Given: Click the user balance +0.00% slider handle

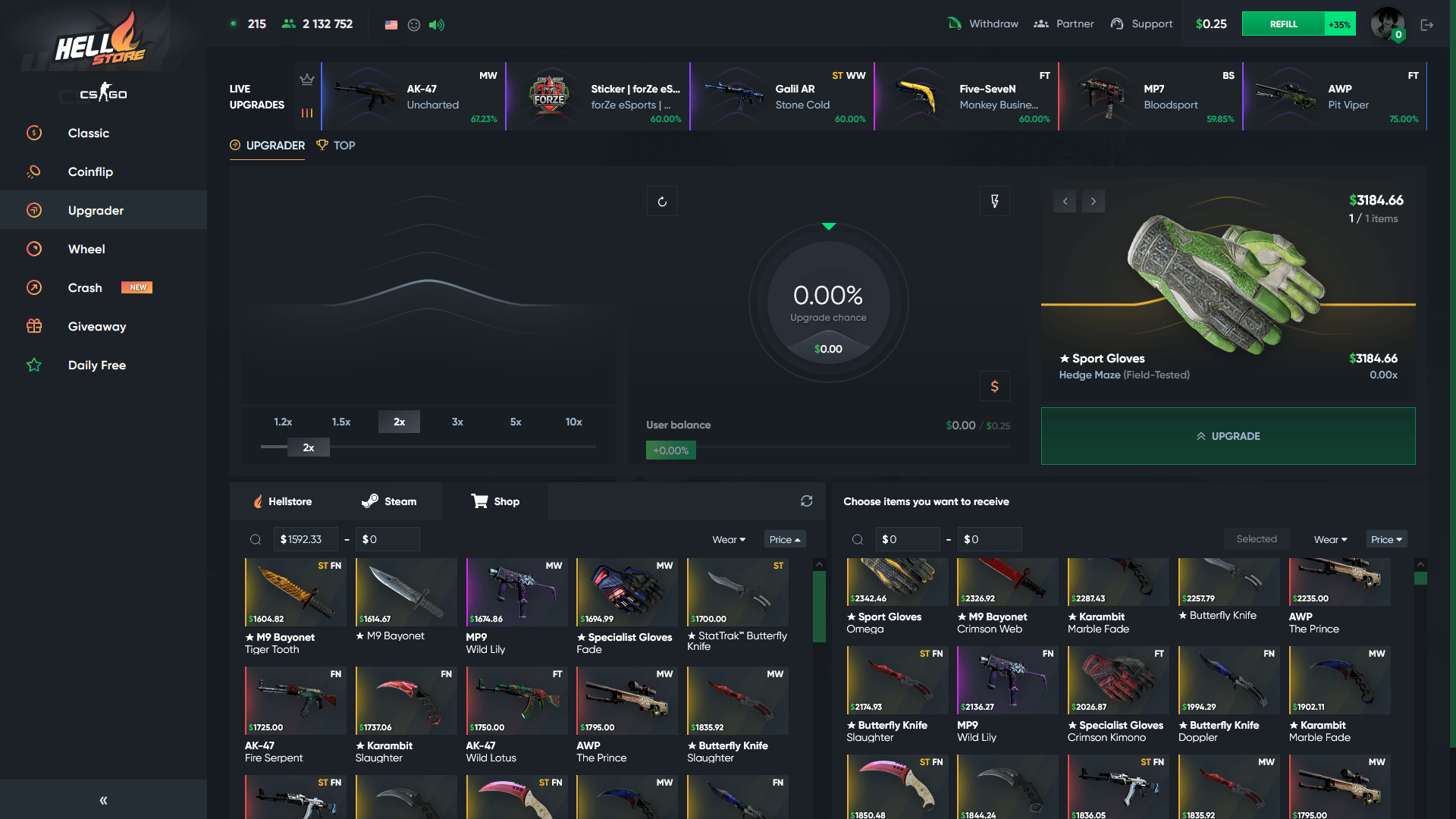Looking at the screenshot, I should point(670,450).
